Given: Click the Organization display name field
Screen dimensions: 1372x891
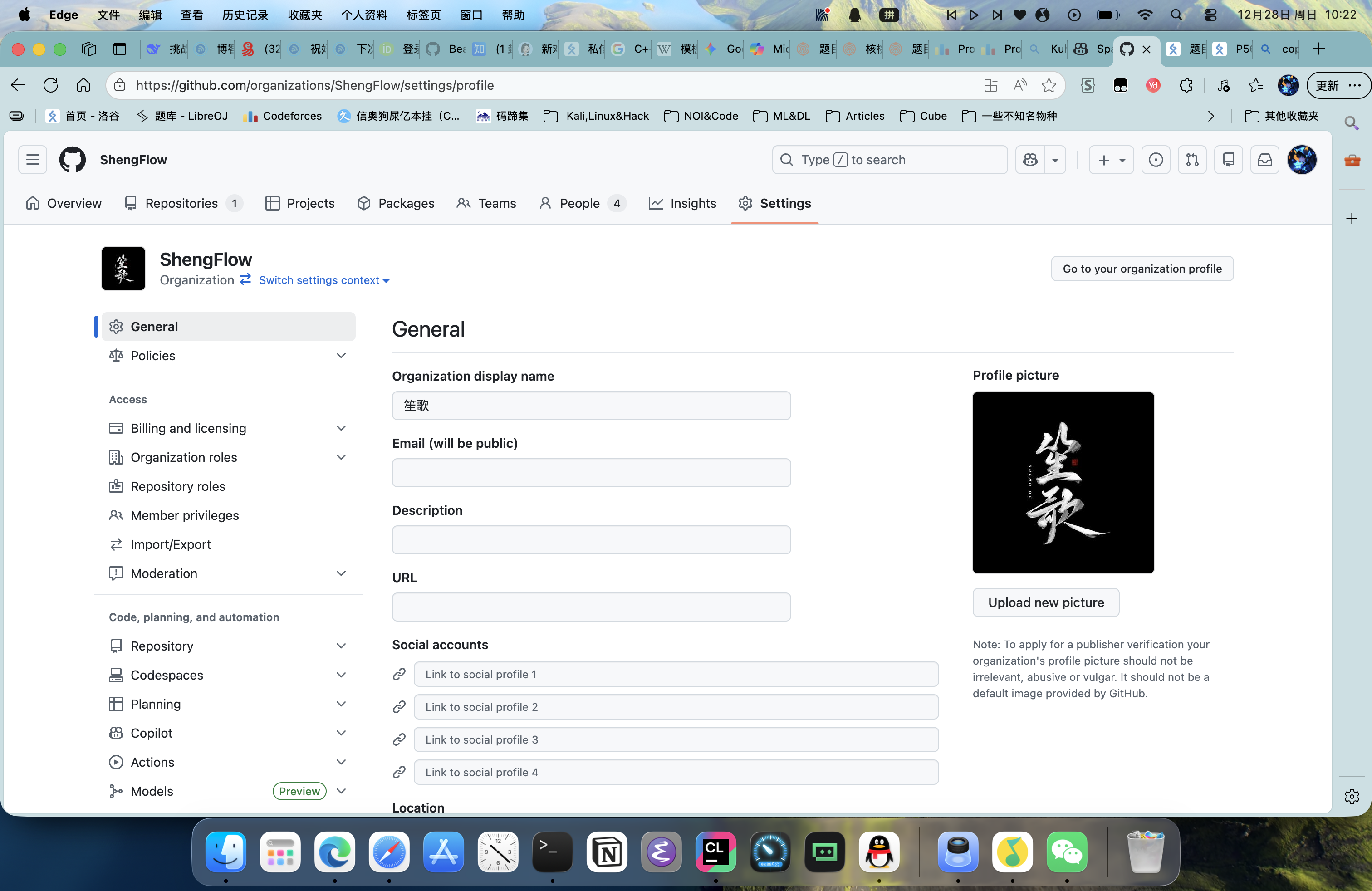Looking at the screenshot, I should tap(591, 406).
